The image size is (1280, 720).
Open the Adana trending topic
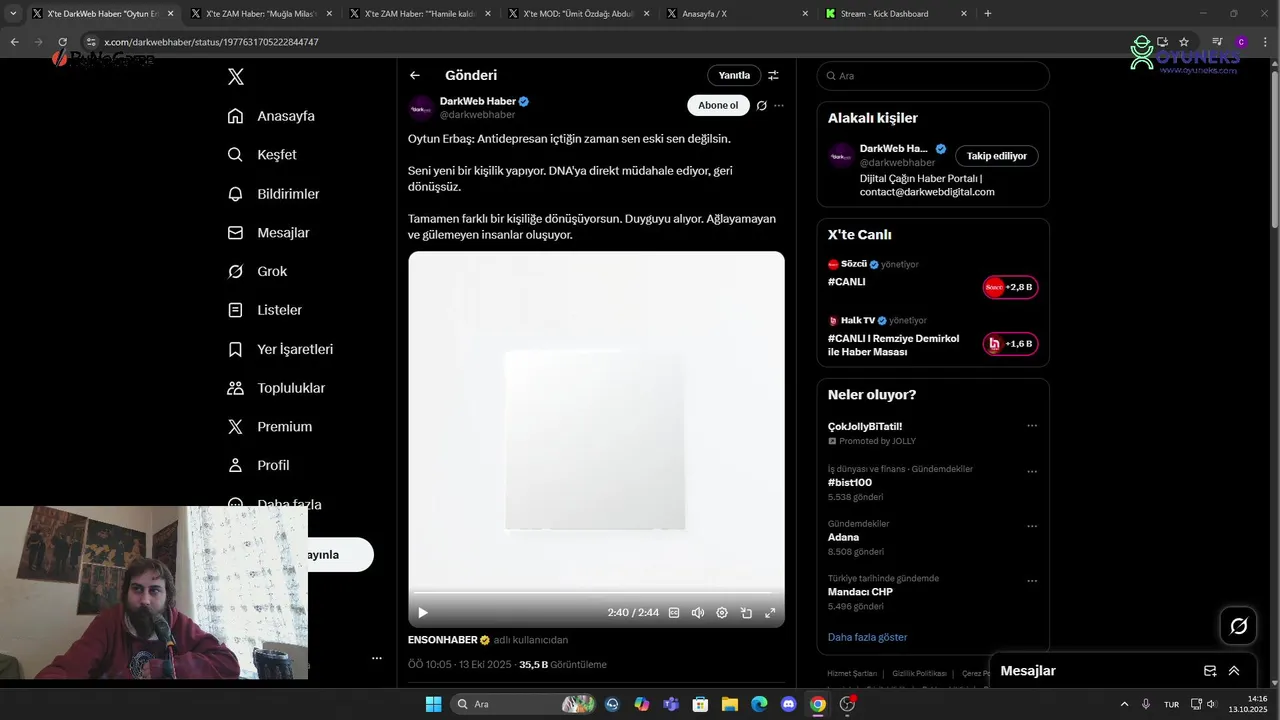[843, 537]
